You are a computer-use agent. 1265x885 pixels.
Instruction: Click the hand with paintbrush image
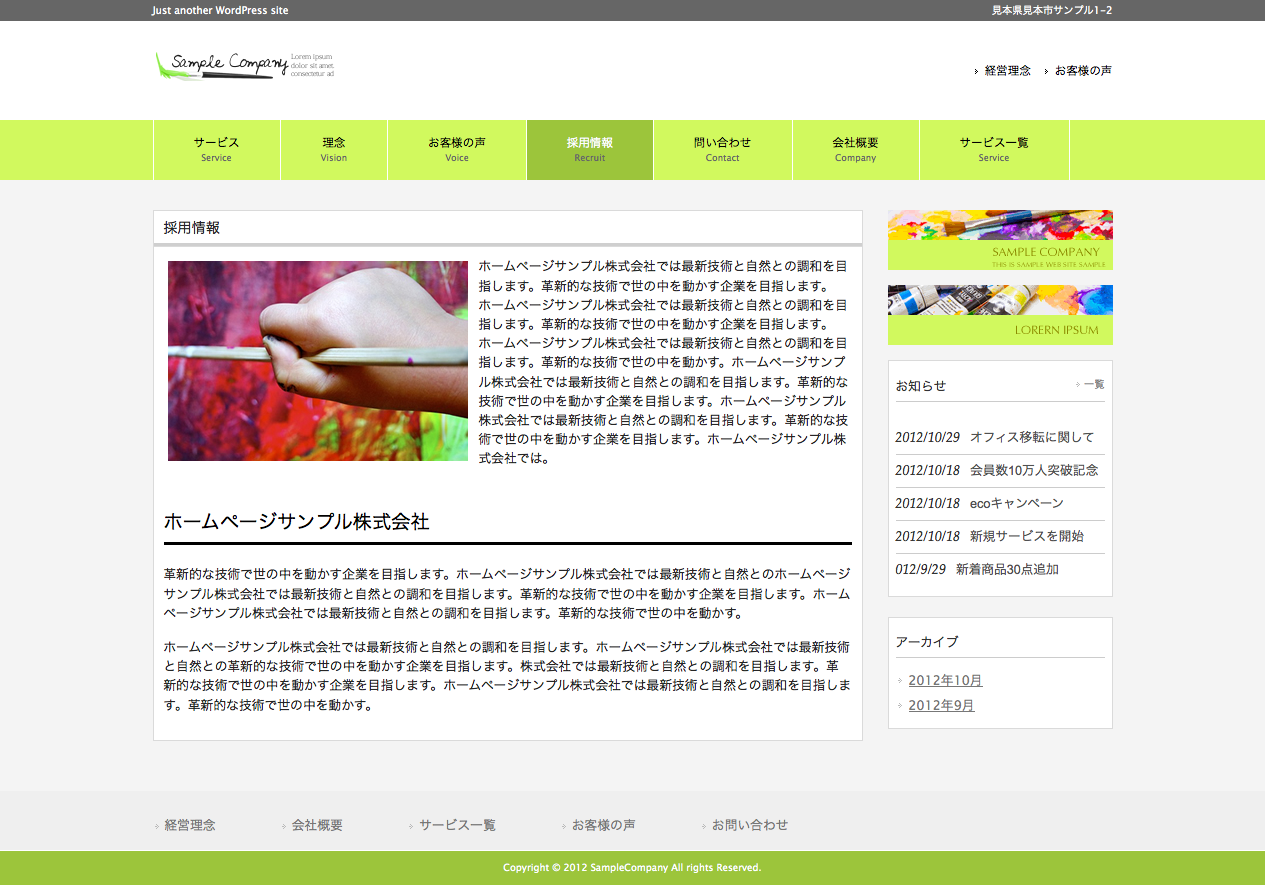[318, 361]
